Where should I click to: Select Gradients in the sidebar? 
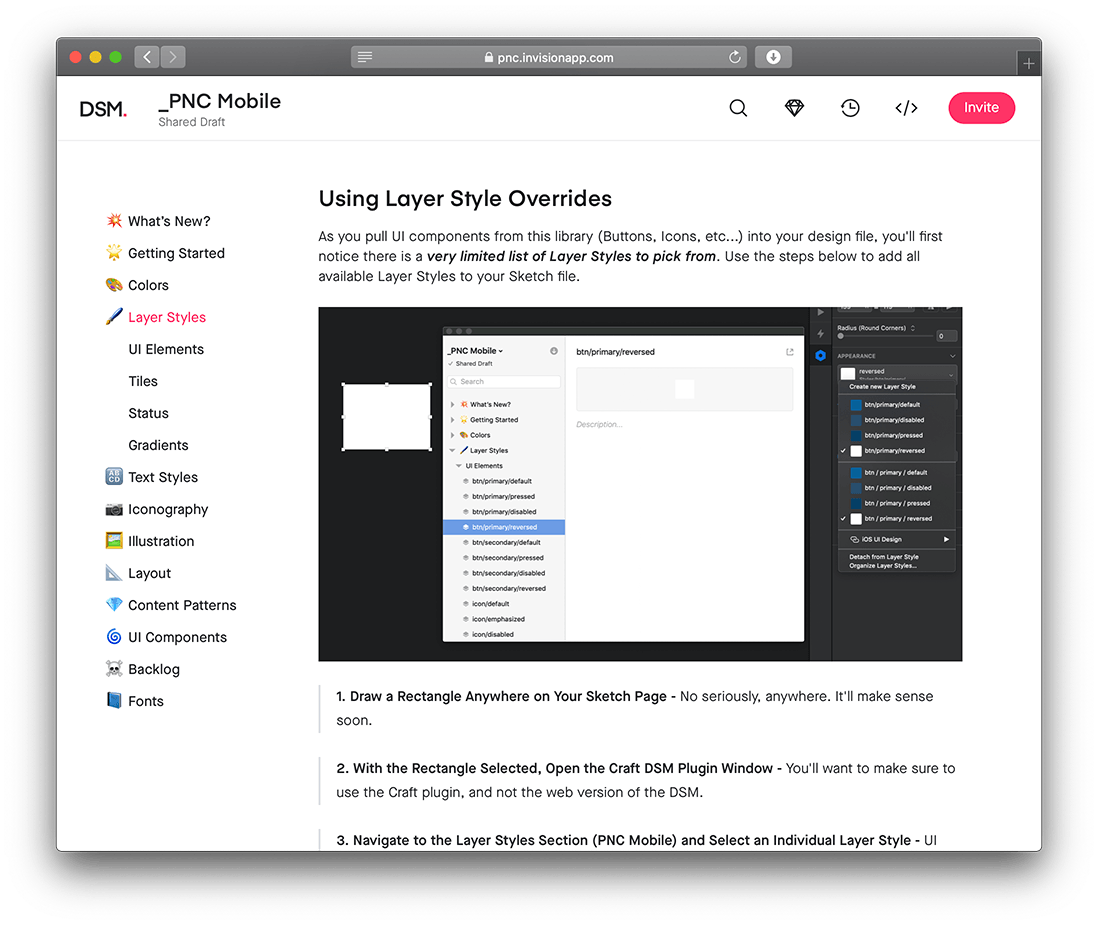tap(158, 445)
